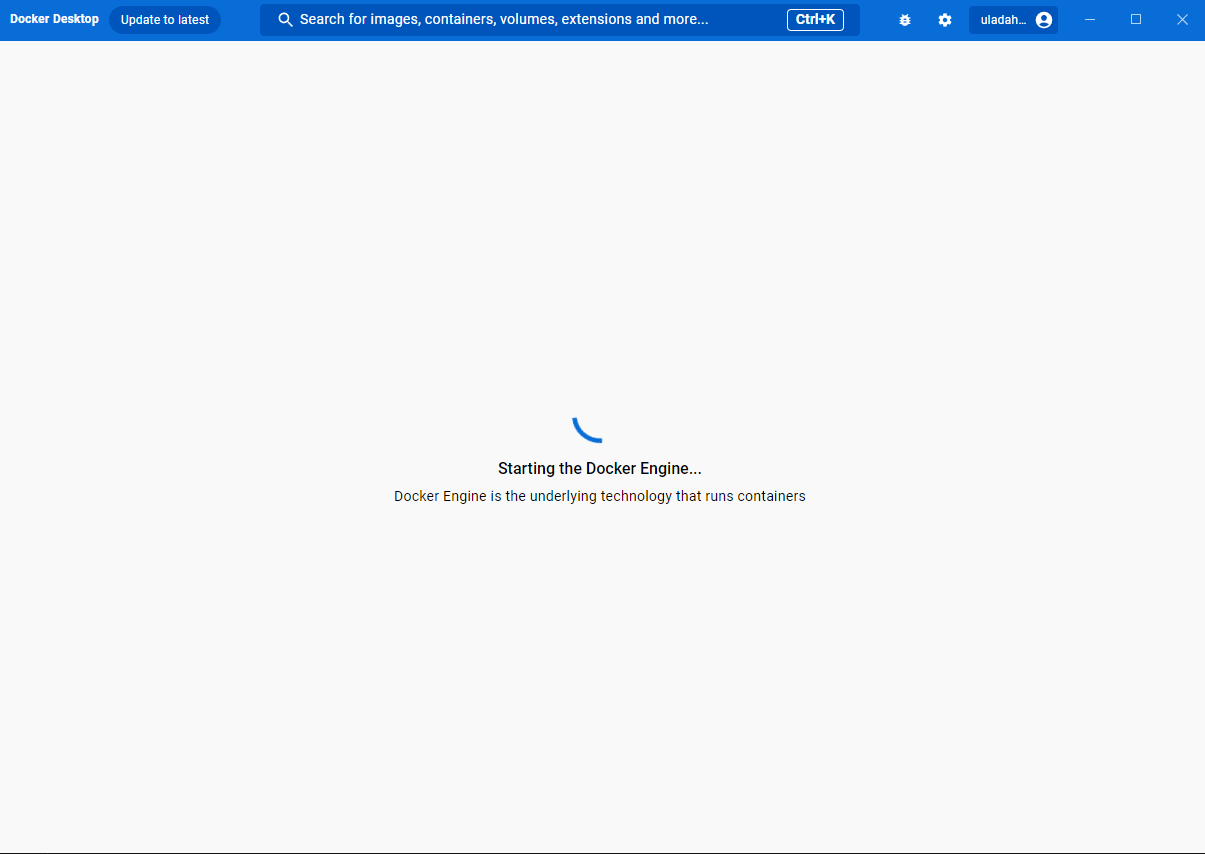Viewport: 1205px width, 854px height.
Task: Click the Docker Engine loading spinner
Action: [x=588, y=428]
